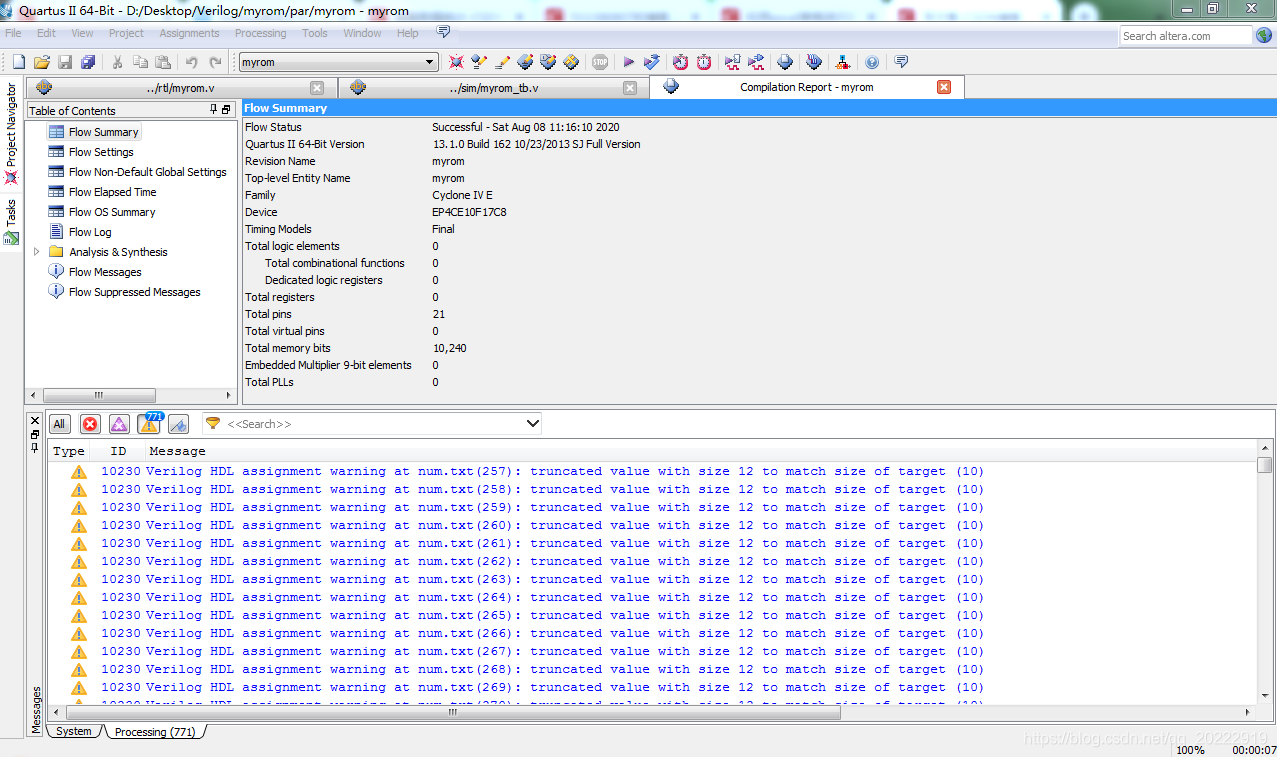
Task: Open Quartus Help via question mark icon
Action: tap(872, 61)
